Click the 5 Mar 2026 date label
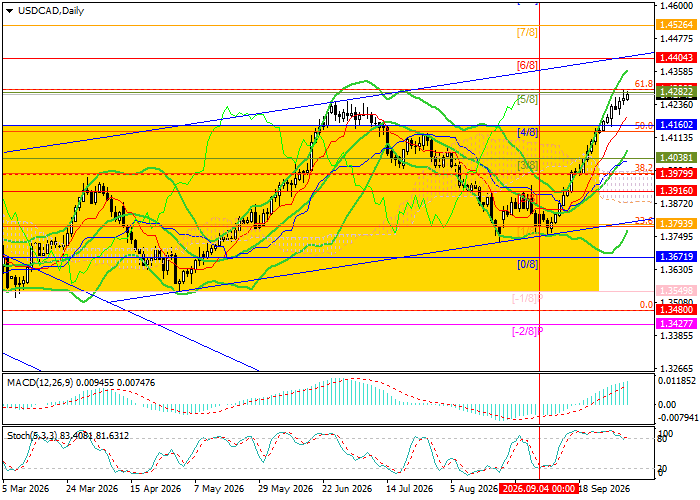The width and height of the screenshot is (700, 500). click(26, 488)
